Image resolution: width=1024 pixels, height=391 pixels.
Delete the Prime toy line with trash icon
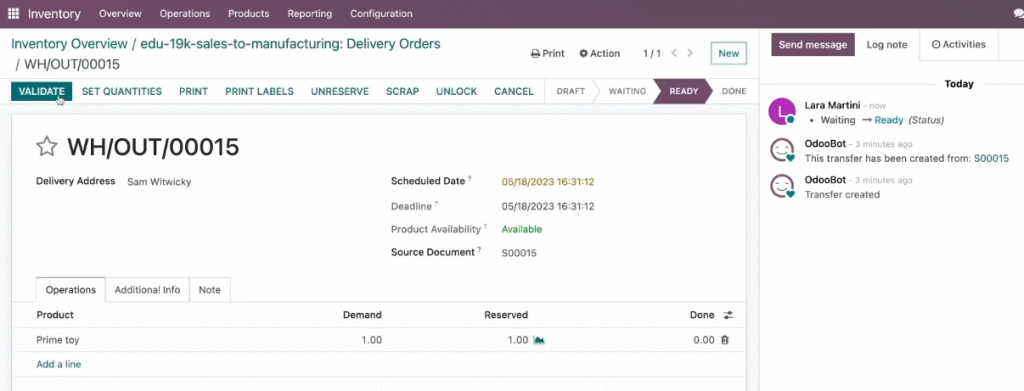coord(725,340)
